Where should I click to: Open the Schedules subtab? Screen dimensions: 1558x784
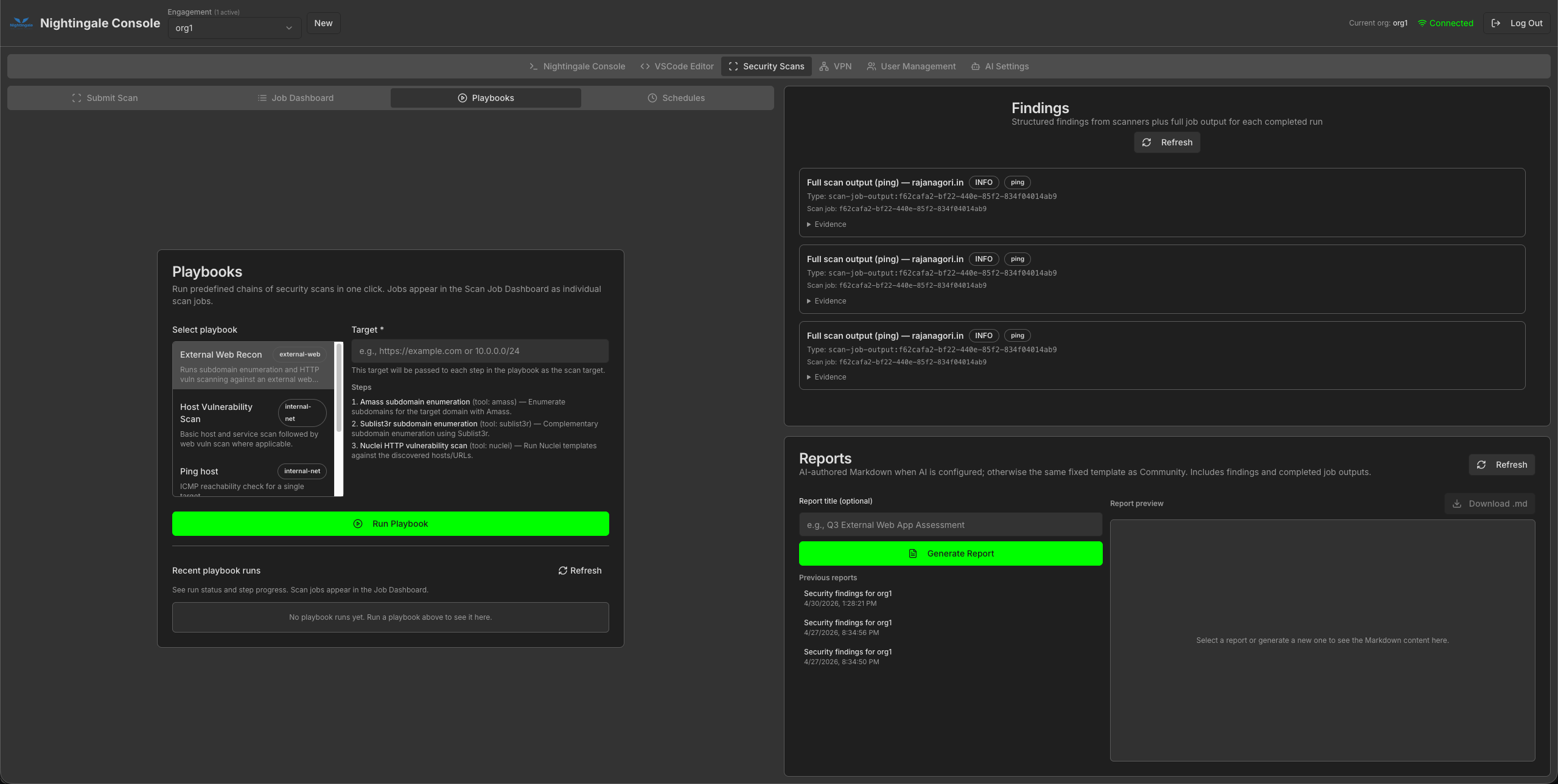click(x=676, y=98)
